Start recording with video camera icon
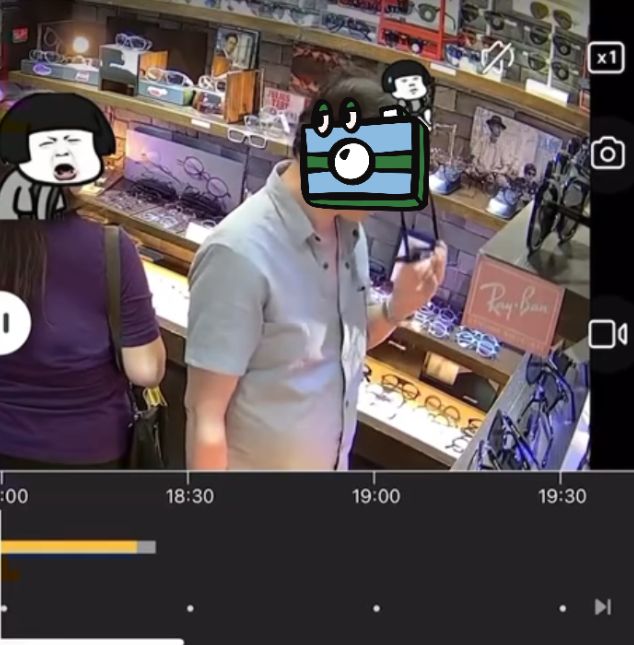The height and width of the screenshot is (645, 634). (608, 334)
